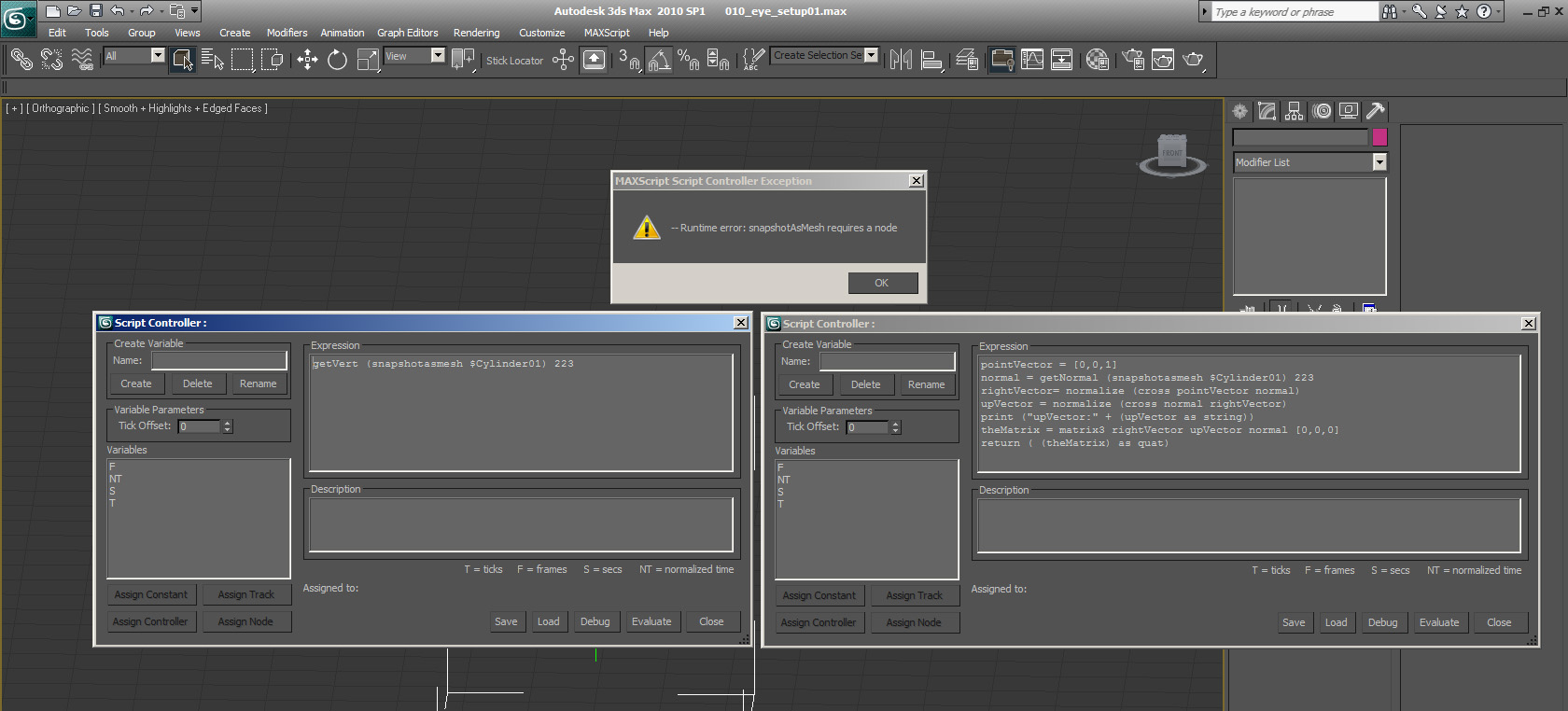
Task: Open the Create Selection Set dropdown
Action: pyautogui.click(x=872, y=55)
